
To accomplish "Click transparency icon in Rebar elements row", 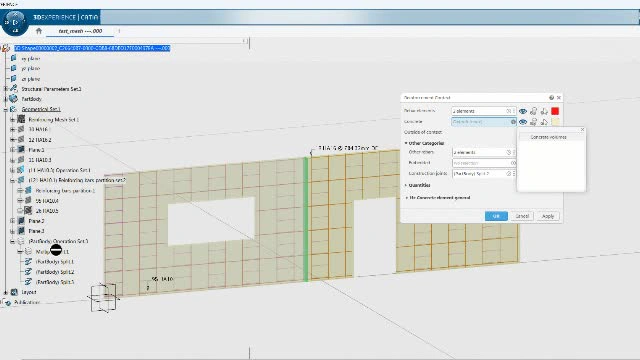I will (x=544, y=111).
